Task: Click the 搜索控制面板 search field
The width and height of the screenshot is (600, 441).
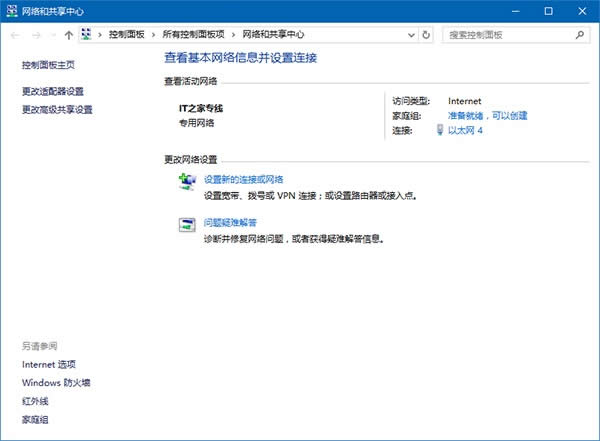Action: point(505,34)
